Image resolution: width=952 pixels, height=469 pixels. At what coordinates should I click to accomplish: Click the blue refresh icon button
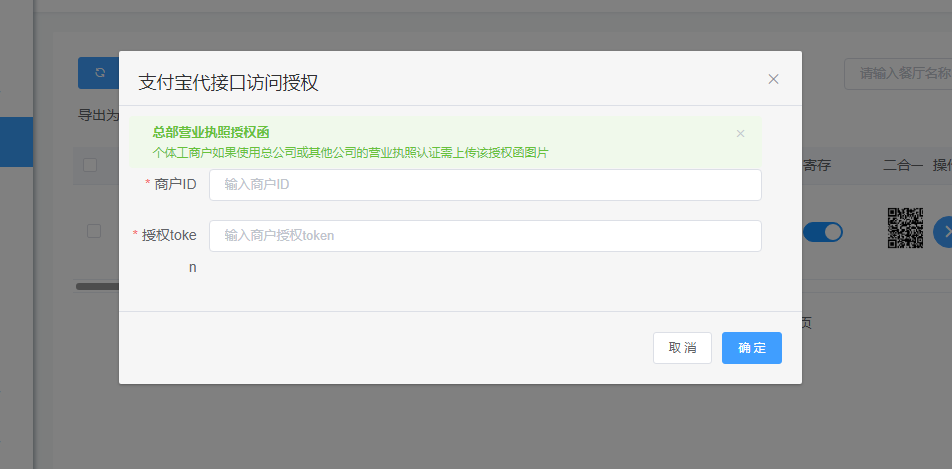(x=99, y=73)
